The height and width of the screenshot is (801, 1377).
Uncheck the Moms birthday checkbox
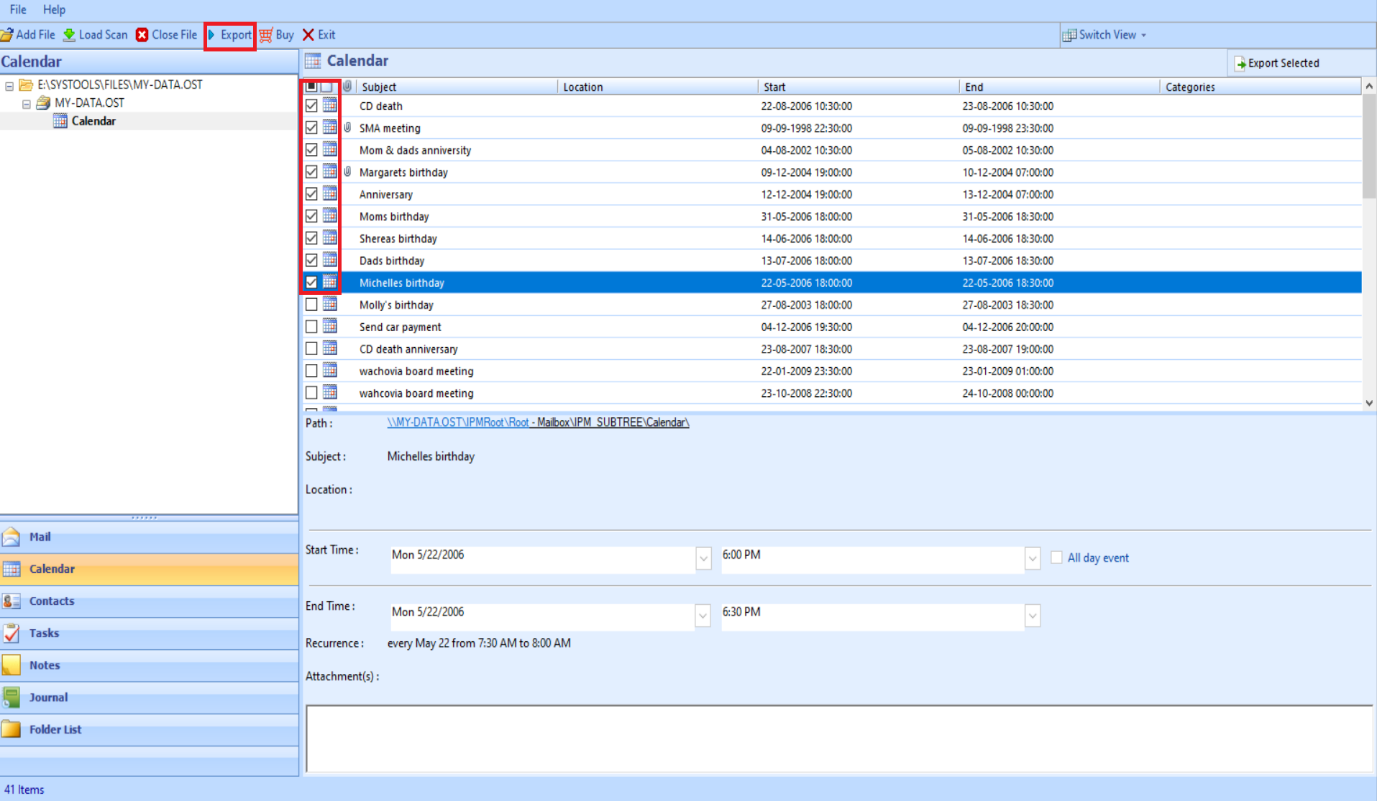[311, 215]
